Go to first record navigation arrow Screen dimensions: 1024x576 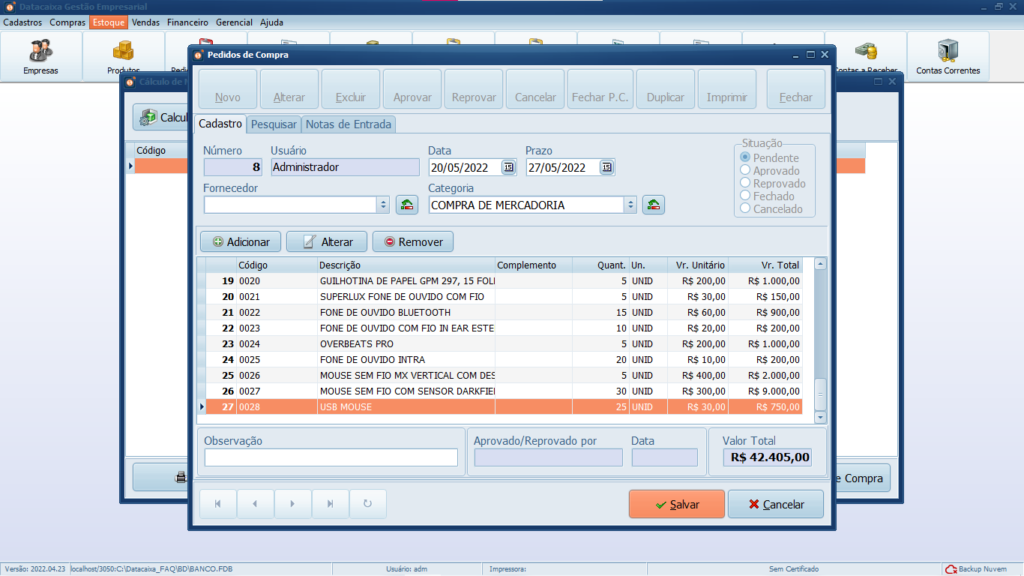[218, 504]
